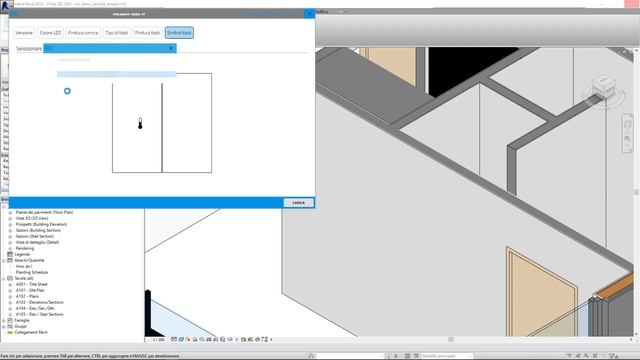Open the Revit application menu logo
Viewport: 640px width, 360px height.
point(5,5)
